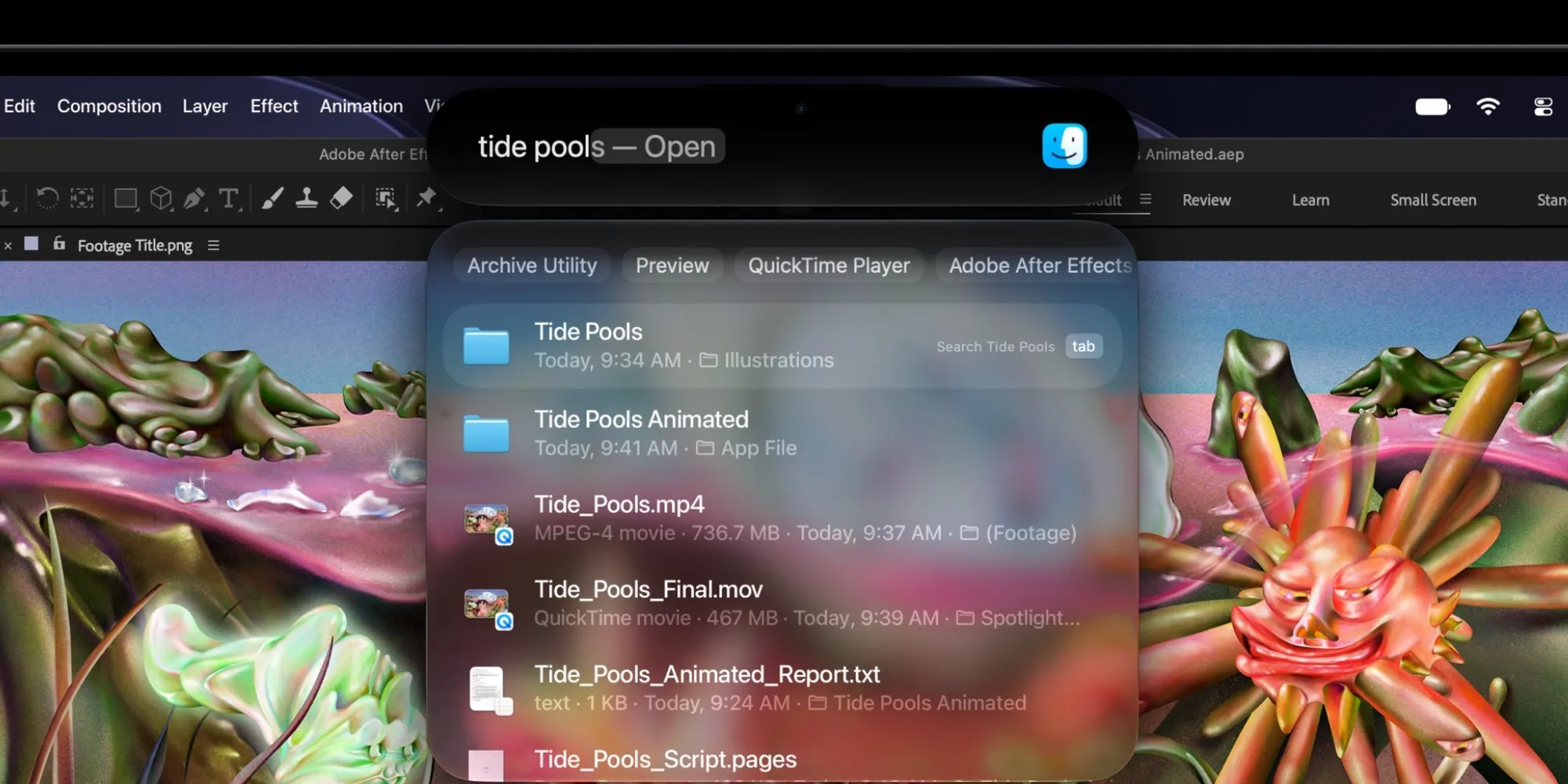The width and height of the screenshot is (1568, 784).
Task: Select the Pan Behind anchor point tool
Action: (82, 198)
